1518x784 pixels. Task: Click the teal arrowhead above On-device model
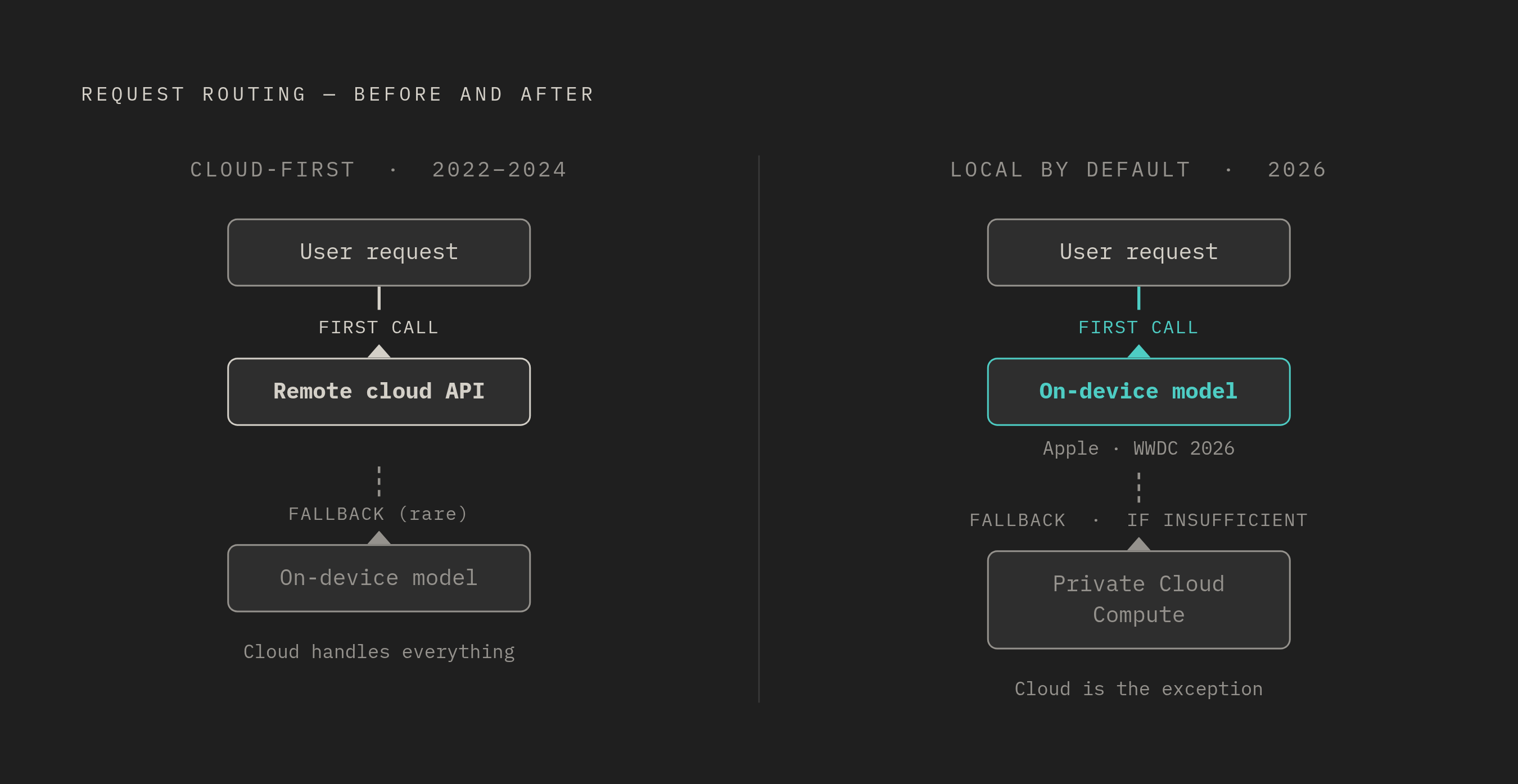tap(1138, 351)
